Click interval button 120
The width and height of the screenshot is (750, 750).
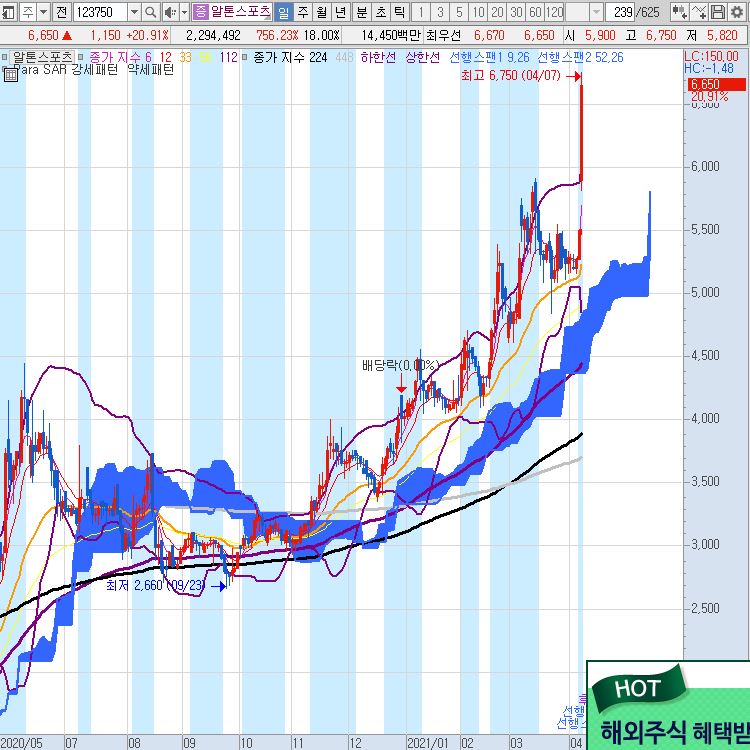pyautogui.click(x=554, y=12)
